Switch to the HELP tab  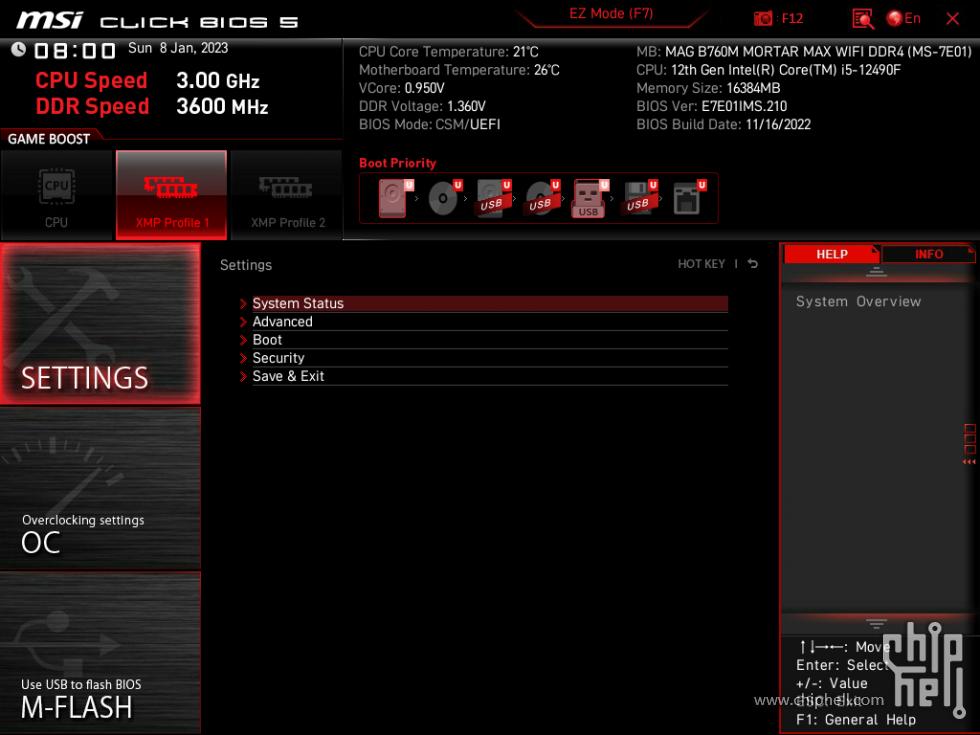tap(831, 253)
